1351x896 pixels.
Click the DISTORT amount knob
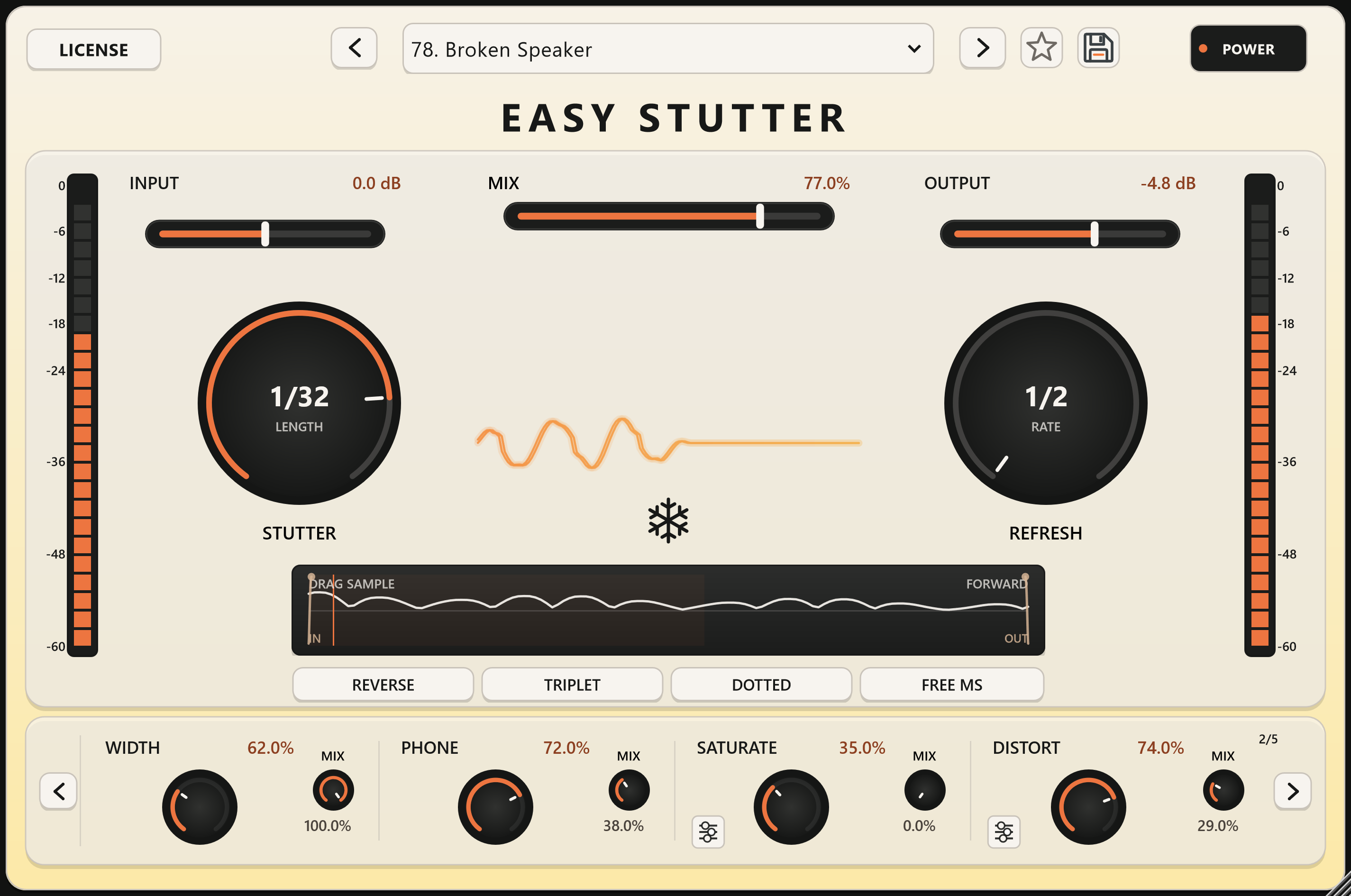click(x=1088, y=807)
